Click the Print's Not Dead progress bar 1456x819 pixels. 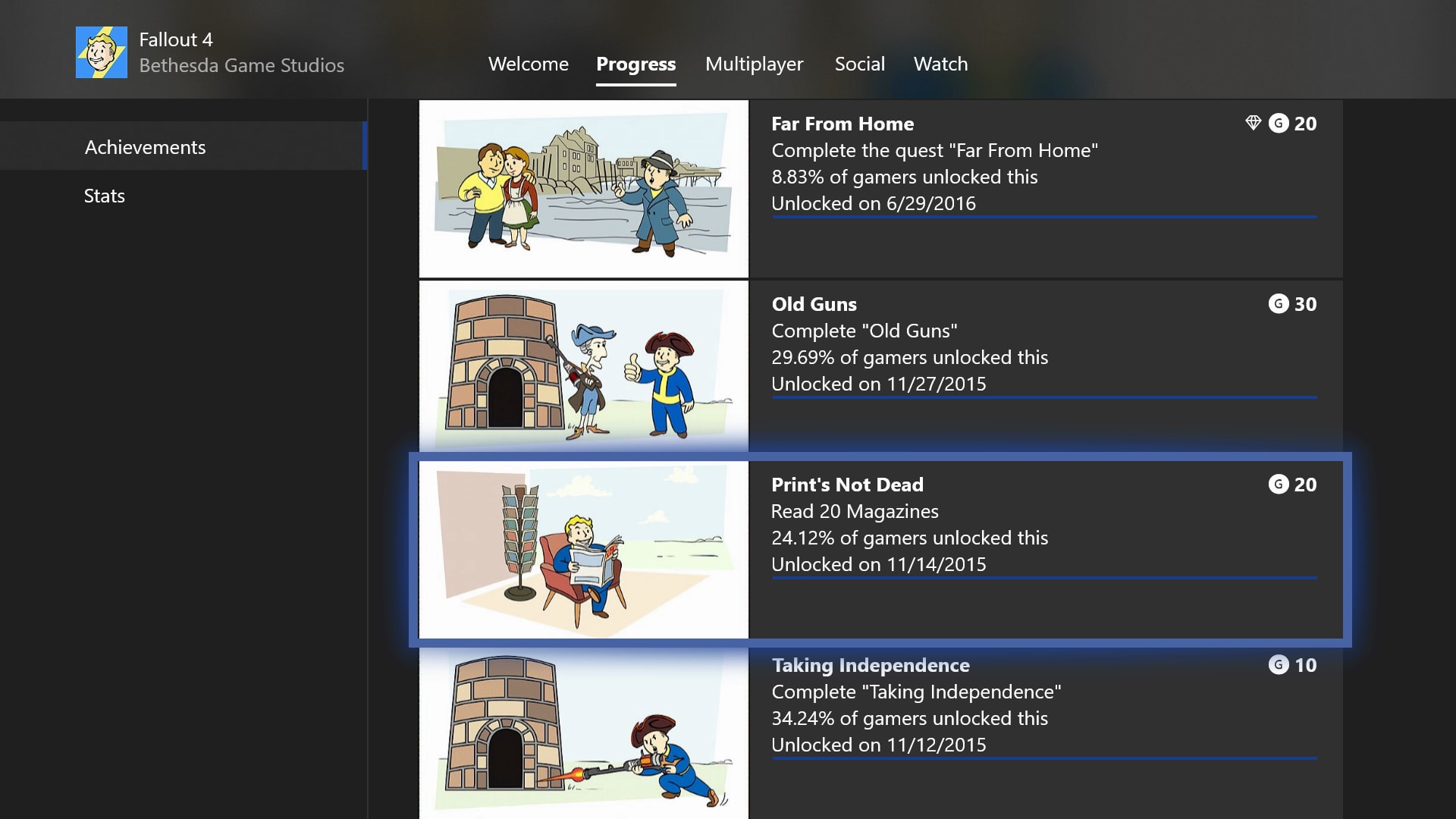pos(1044,578)
